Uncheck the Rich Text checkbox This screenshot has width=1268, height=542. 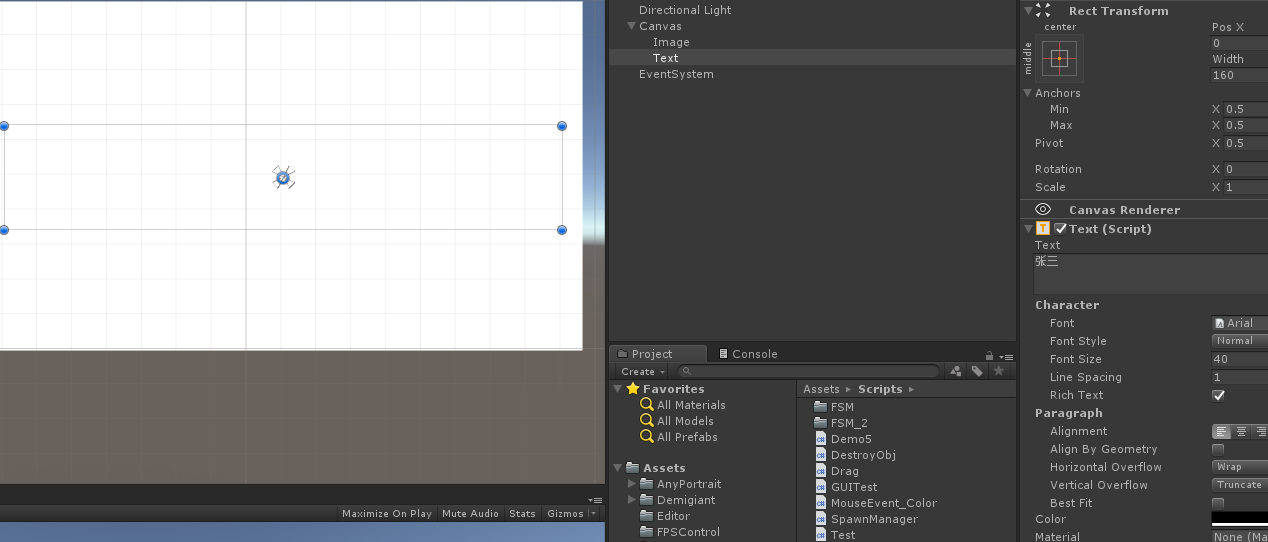click(1218, 395)
